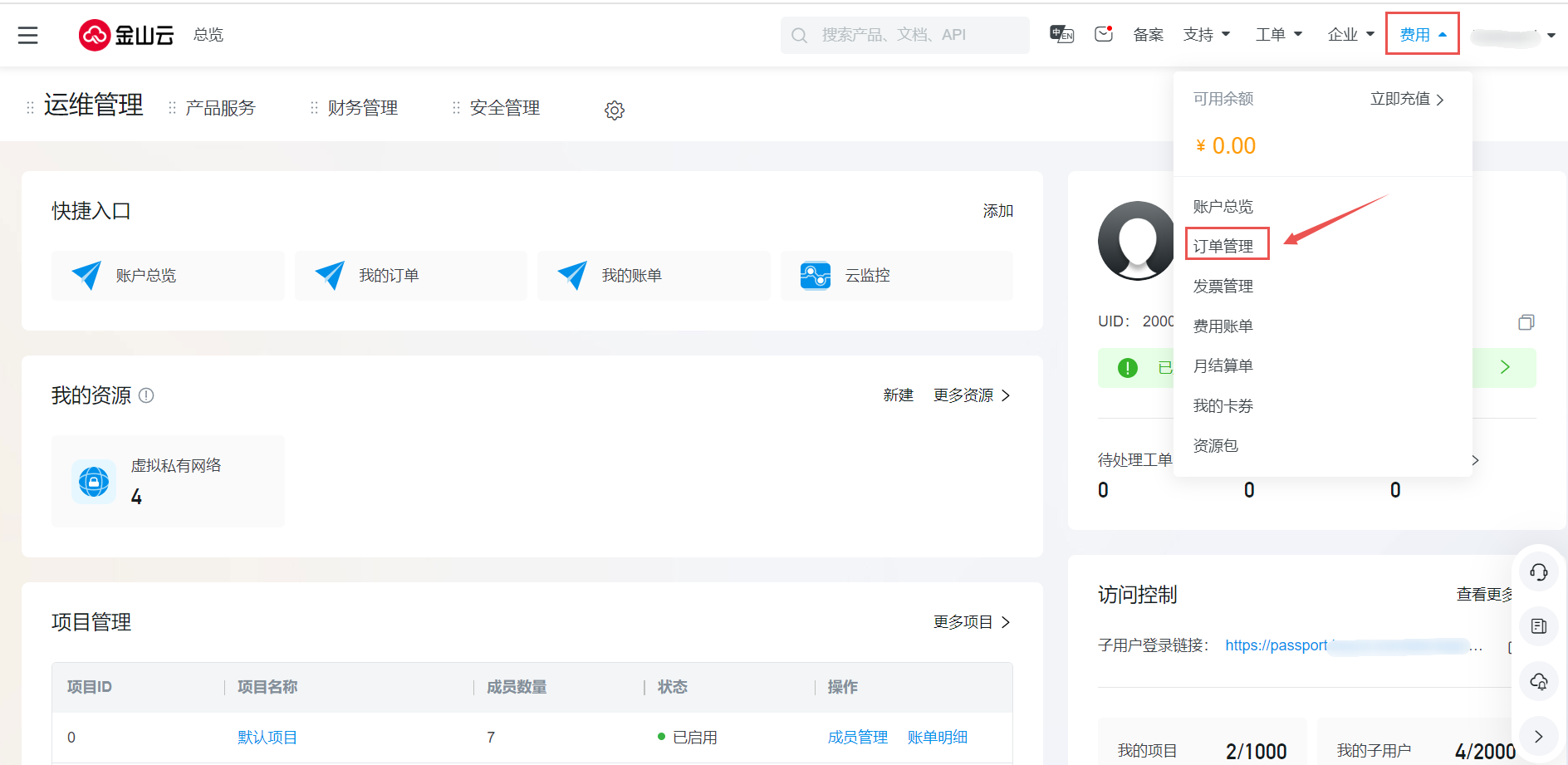Select 发票管理 in the dropdown

point(1223,287)
